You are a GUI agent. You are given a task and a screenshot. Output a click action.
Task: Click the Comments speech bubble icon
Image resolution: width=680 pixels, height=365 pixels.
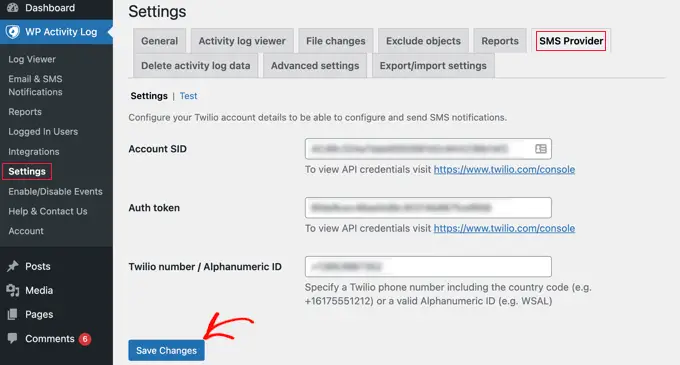pos(13,338)
